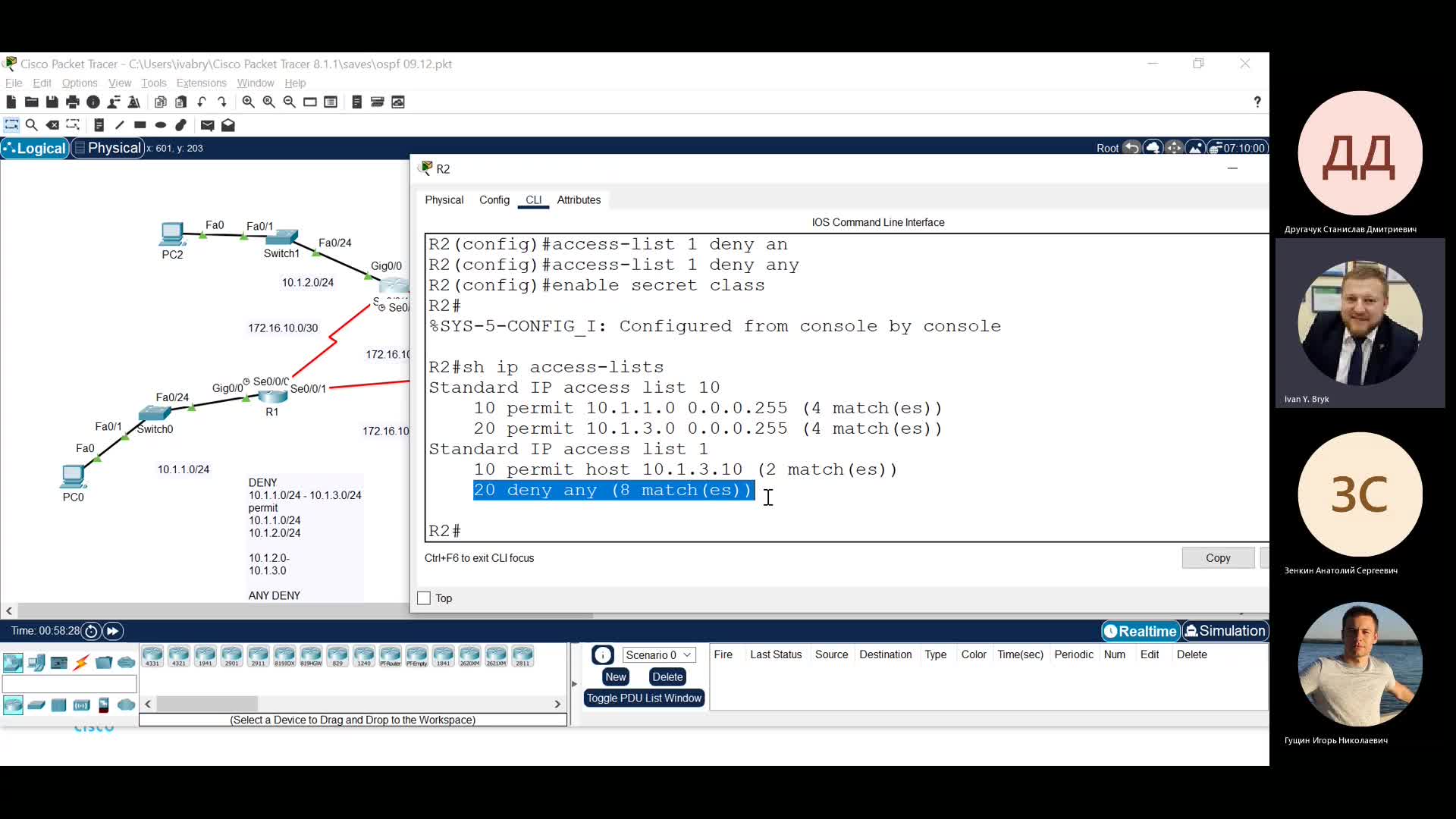Click the workspace scroll left arrow
The image size is (1456, 819).
8,610
